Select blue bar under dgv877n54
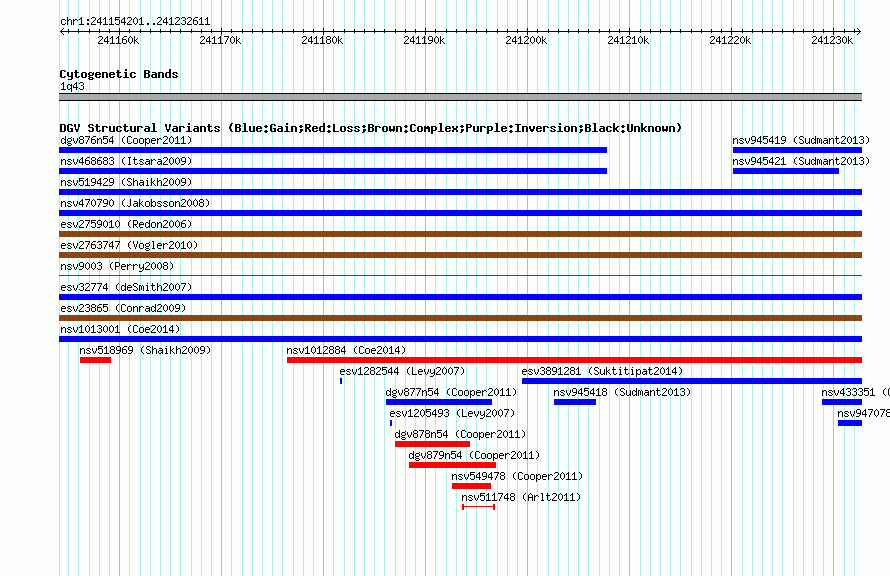The image size is (890, 576). click(439, 402)
